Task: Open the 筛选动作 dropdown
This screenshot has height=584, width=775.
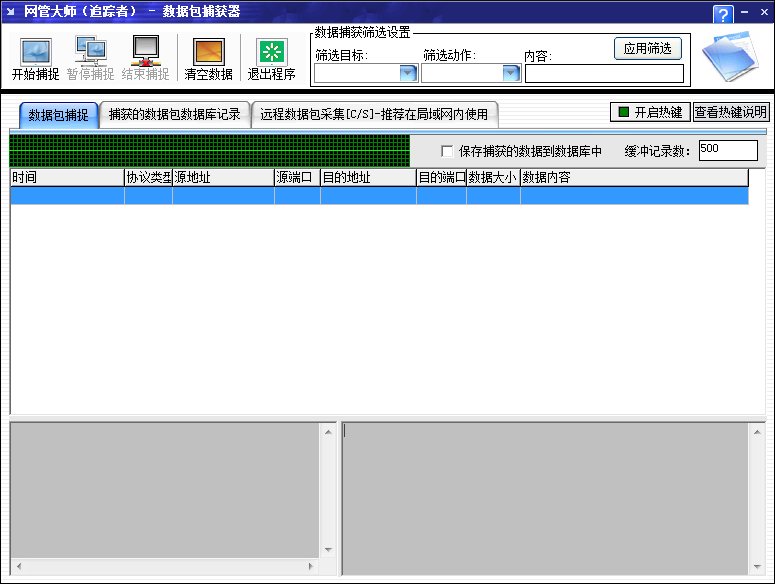Action: 511,74
